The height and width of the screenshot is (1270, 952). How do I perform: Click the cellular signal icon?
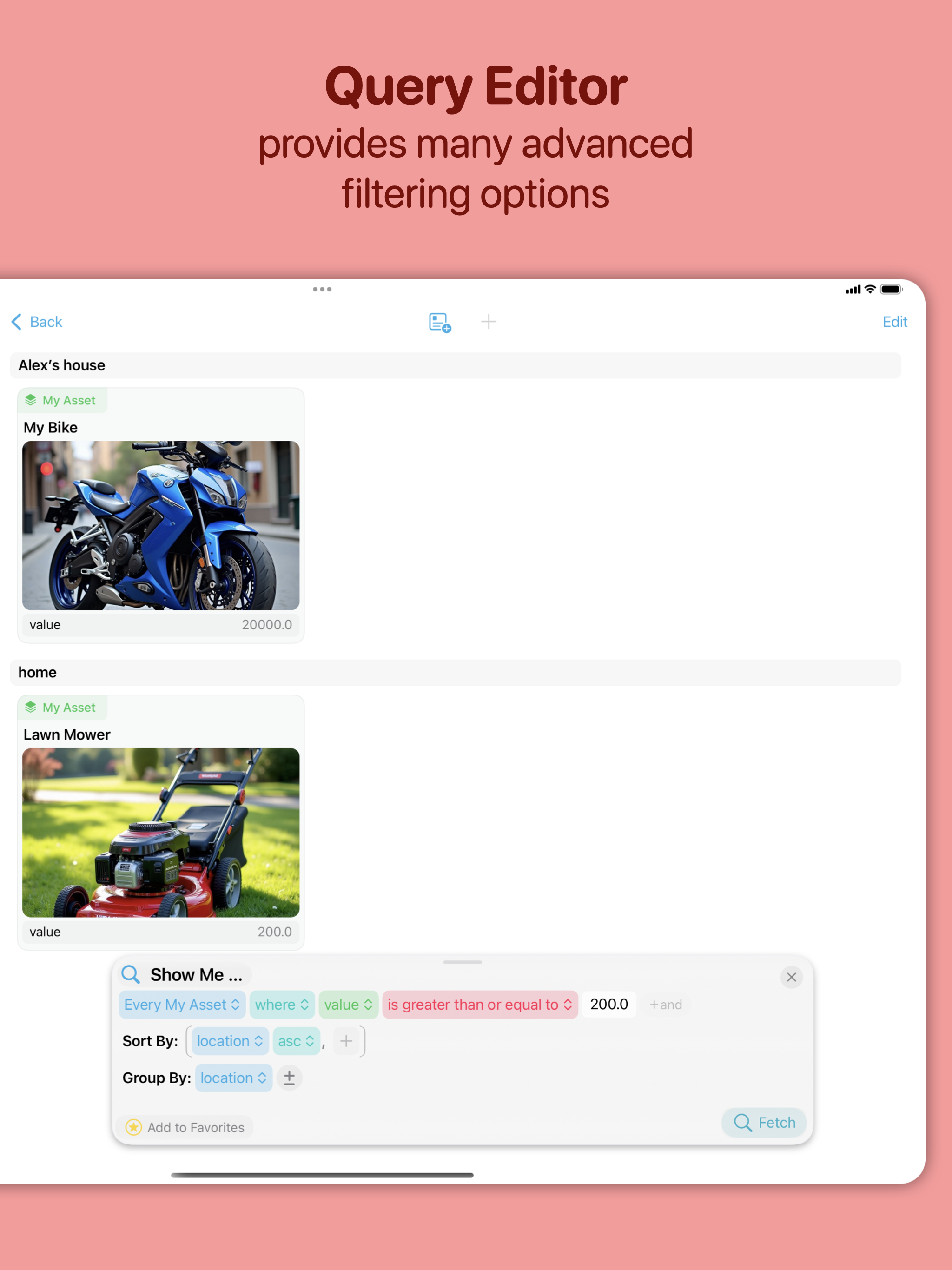click(853, 289)
